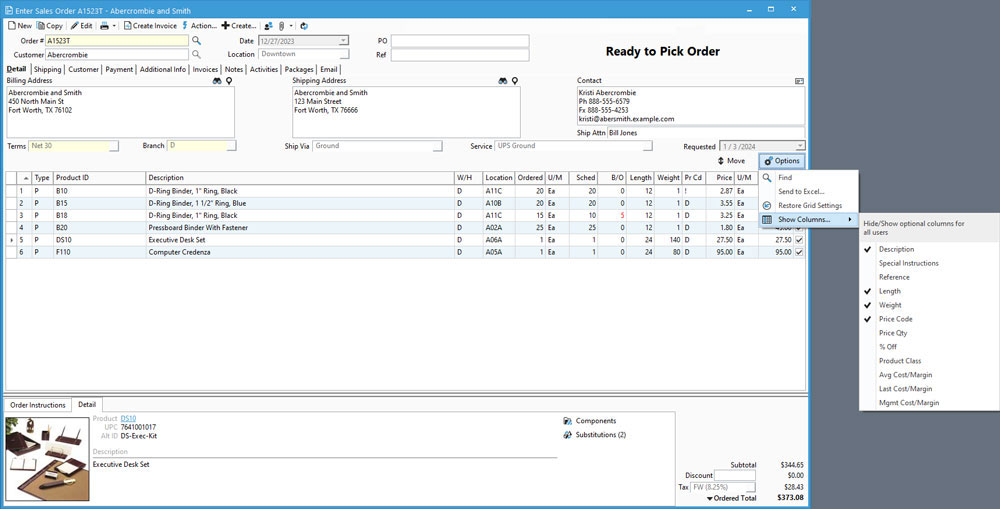The height and width of the screenshot is (509, 1000).
Task: Click the Executive Desk Set product thumbnail
Action: [46, 457]
